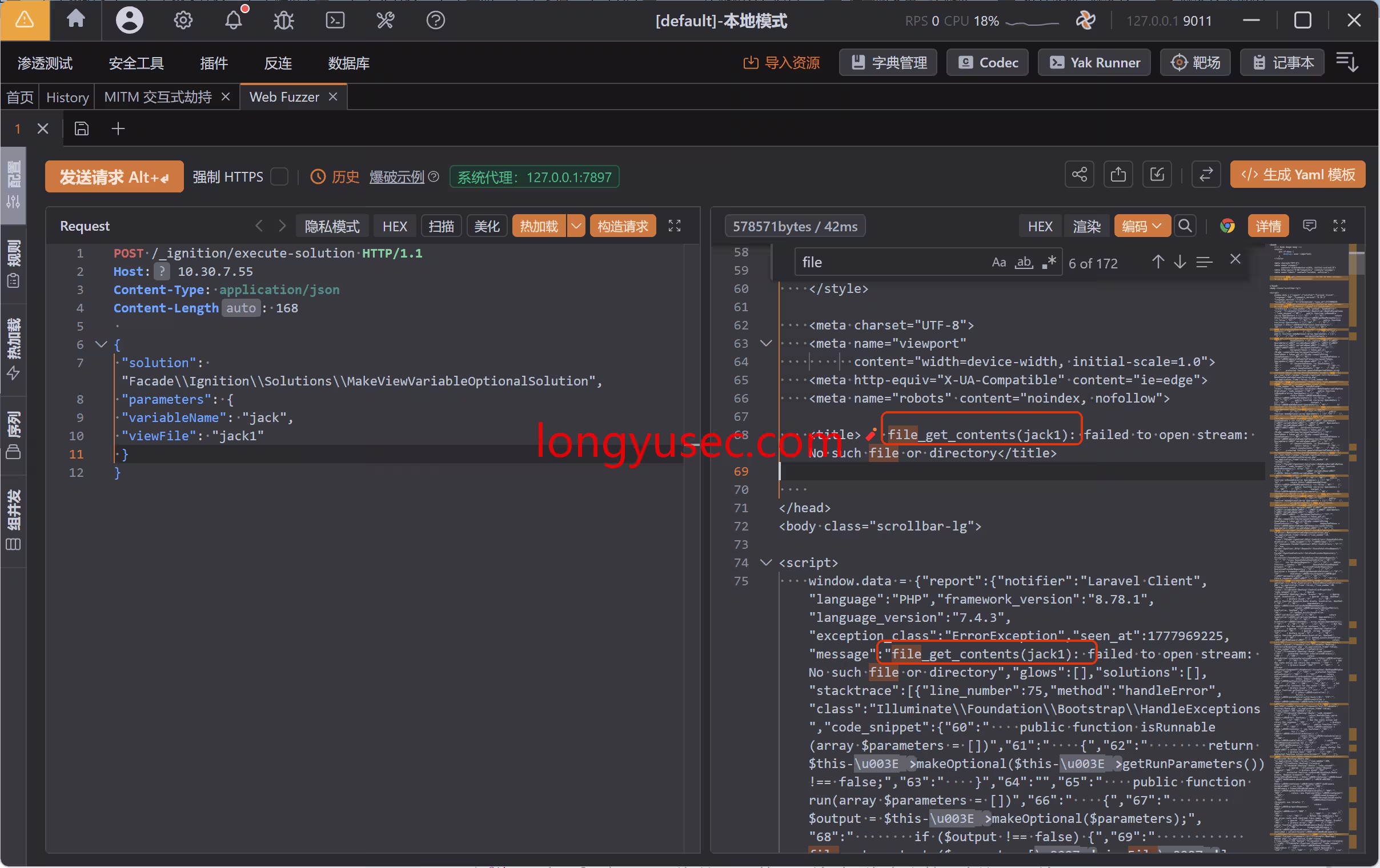Screen dimensions: 1380x868
Task: Jump to previous match with up arrow
Action: coord(1158,263)
